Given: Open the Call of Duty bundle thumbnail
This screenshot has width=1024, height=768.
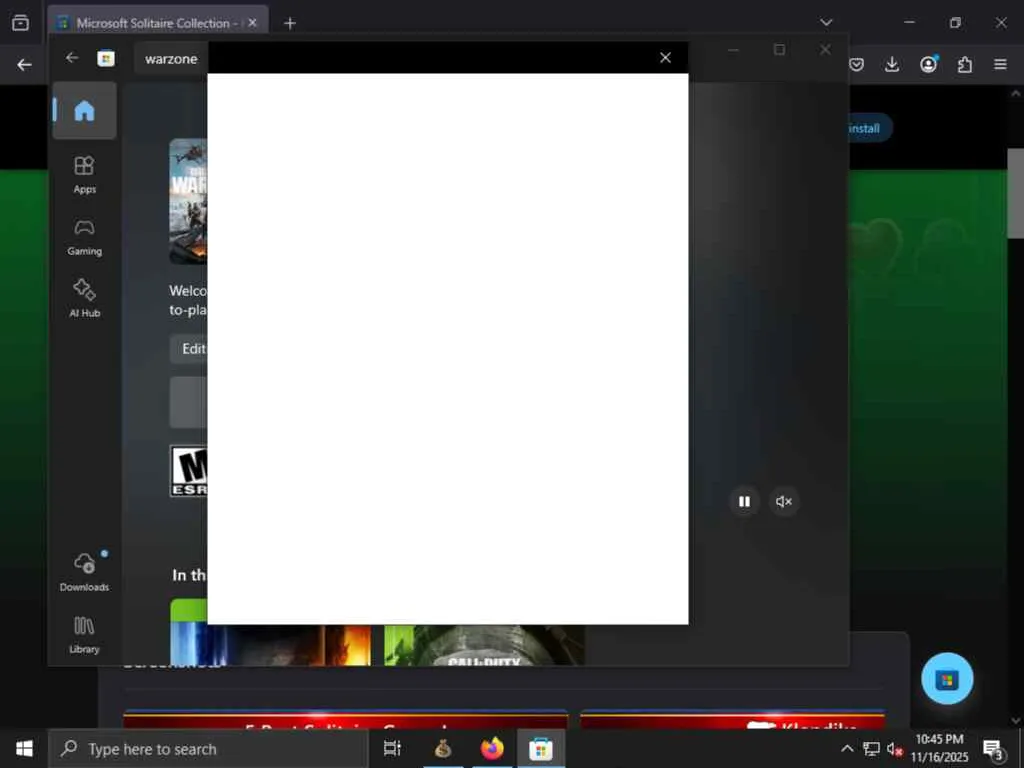Looking at the screenshot, I should (x=484, y=645).
